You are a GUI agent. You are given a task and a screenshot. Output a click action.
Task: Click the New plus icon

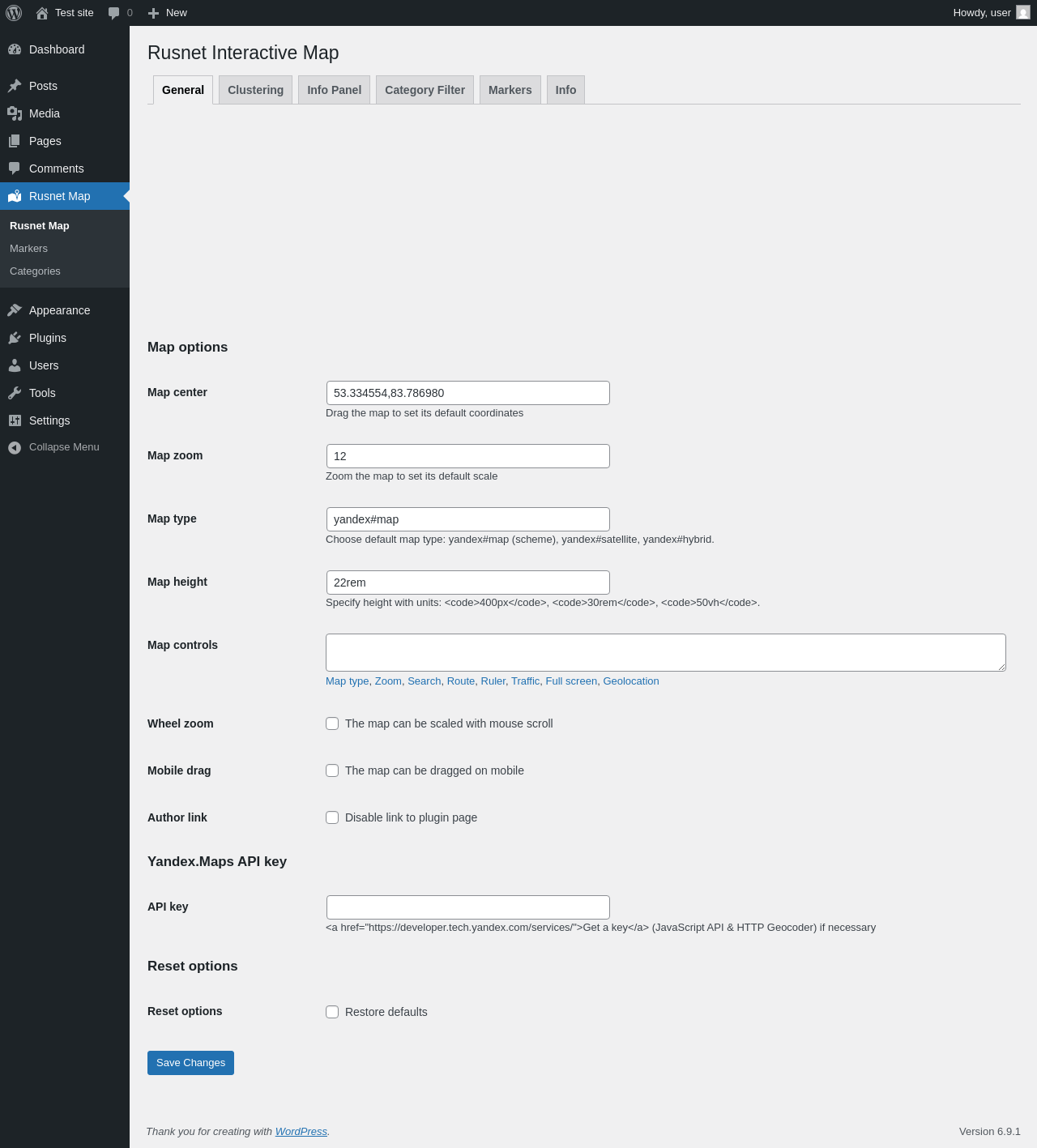[153, 13]
